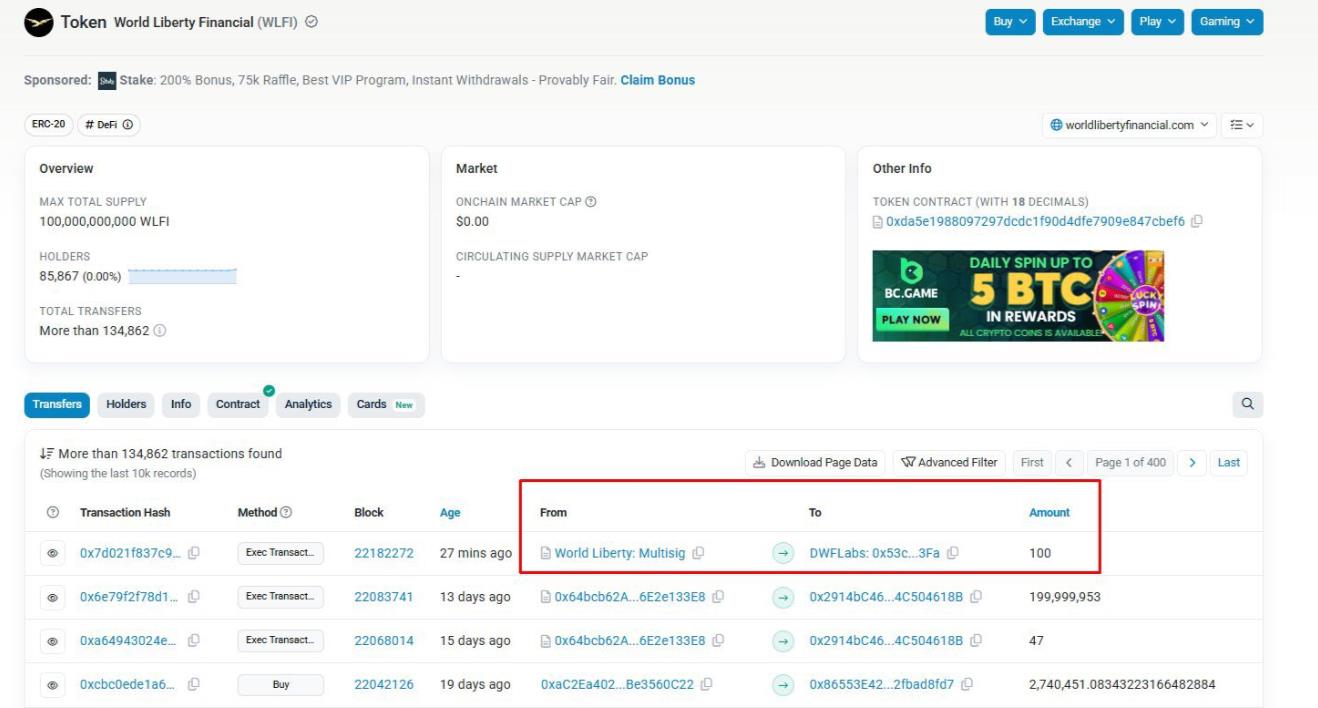Copy transaction hash 0x6e79f2f78d1
Image resolution: width=1318 pixels, height=708 pixels.
click(193, 597)
